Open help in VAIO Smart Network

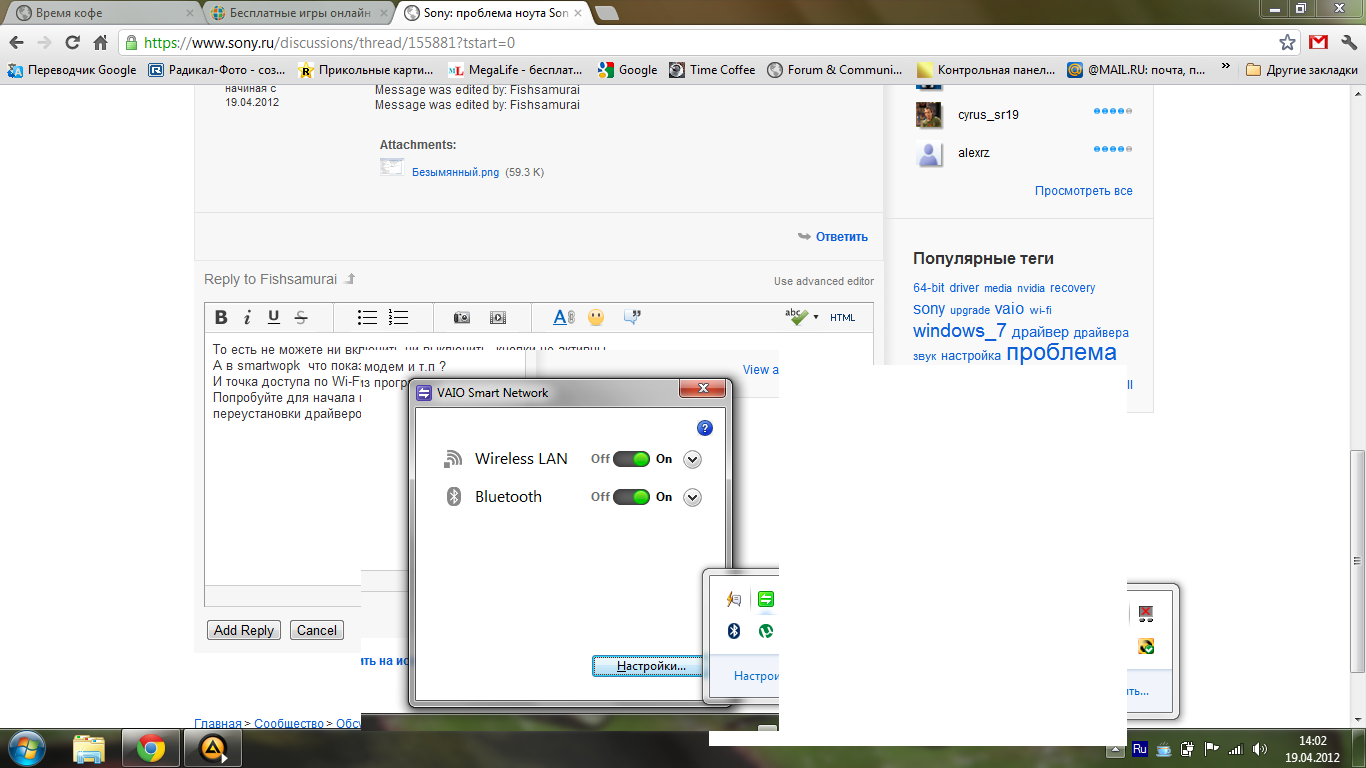click(704, 428)
